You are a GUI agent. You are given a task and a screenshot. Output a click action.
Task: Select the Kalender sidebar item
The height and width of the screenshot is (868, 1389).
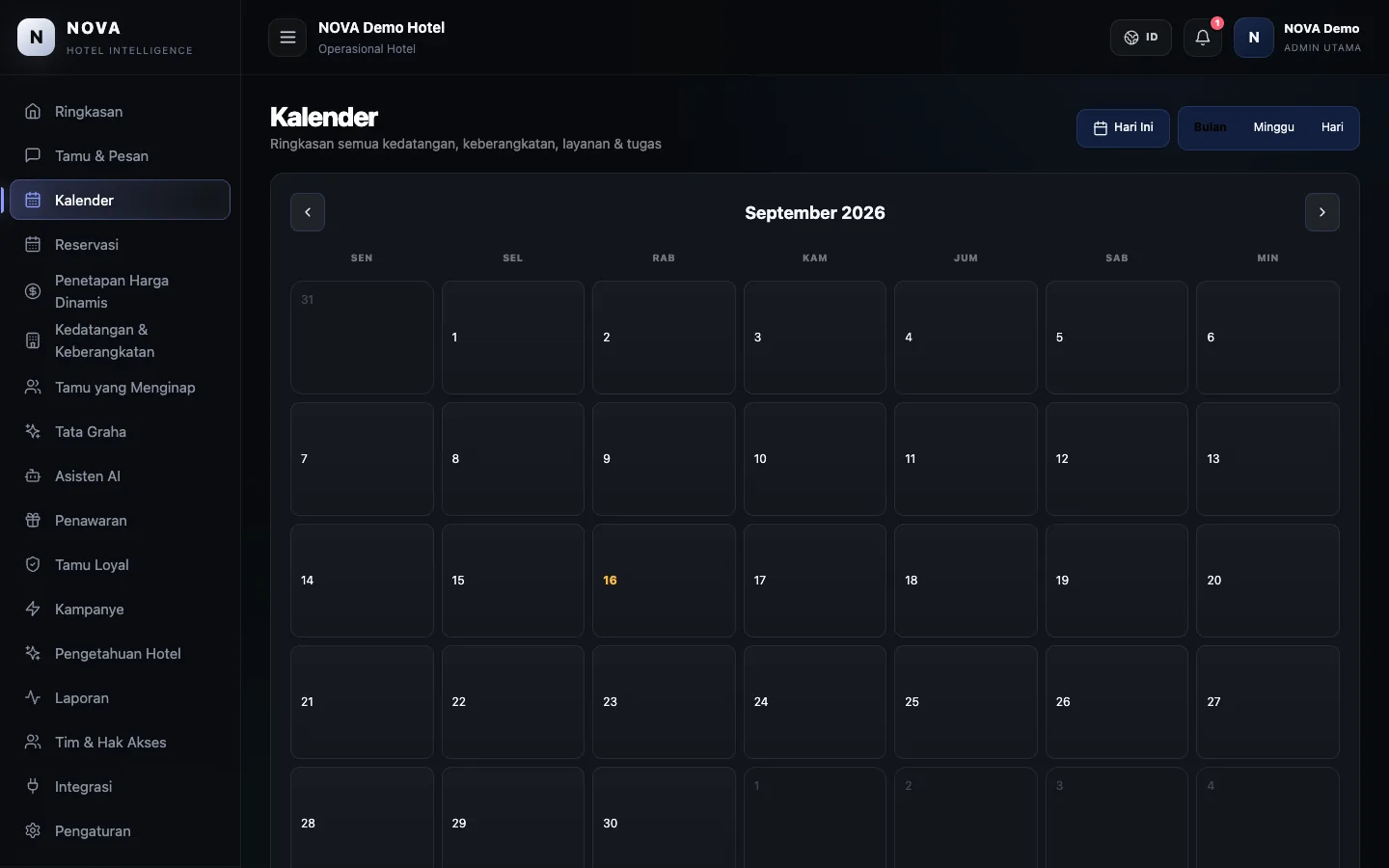pos(120,200)
